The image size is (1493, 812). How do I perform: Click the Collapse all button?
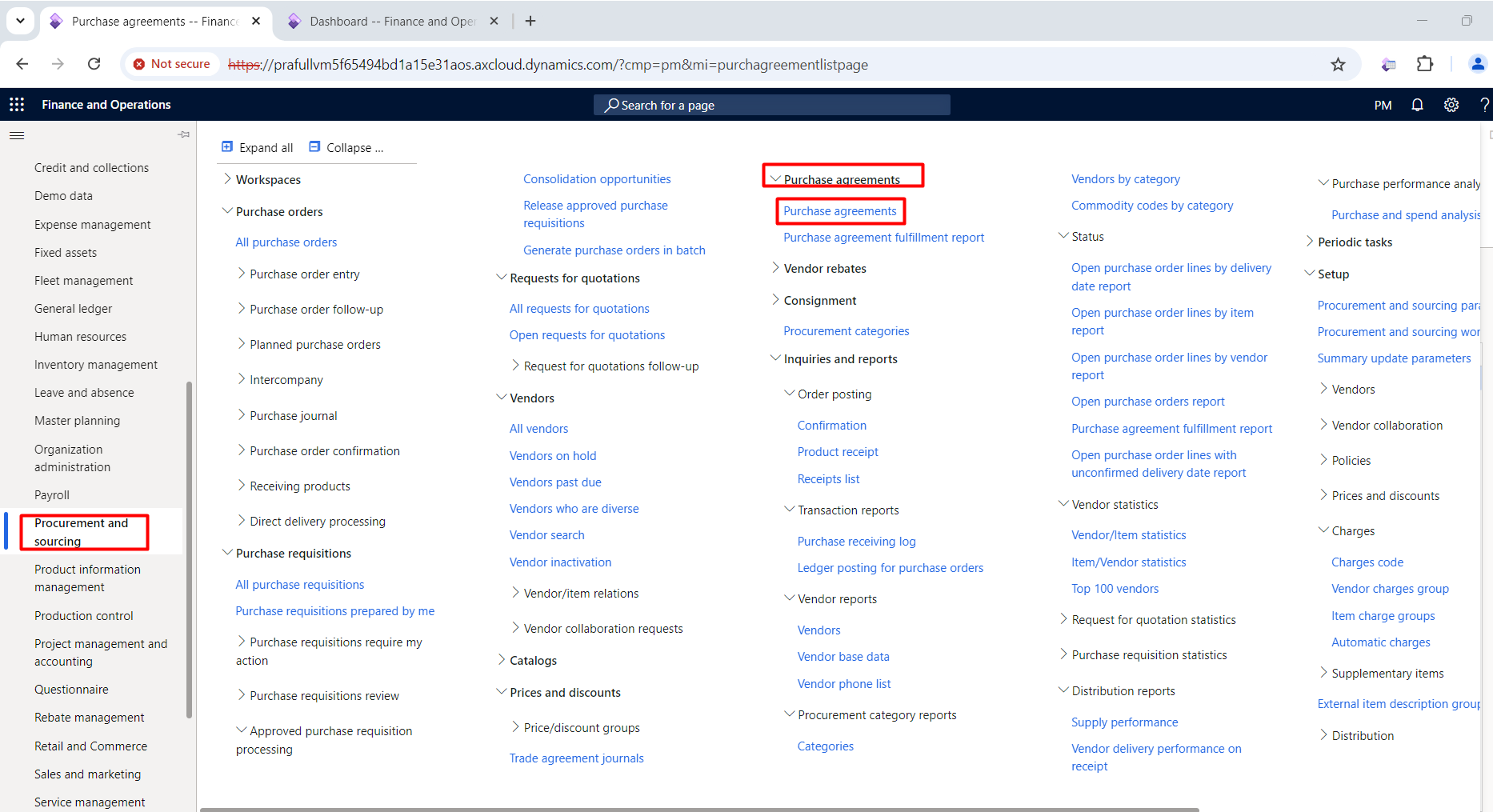pos(346,148)
